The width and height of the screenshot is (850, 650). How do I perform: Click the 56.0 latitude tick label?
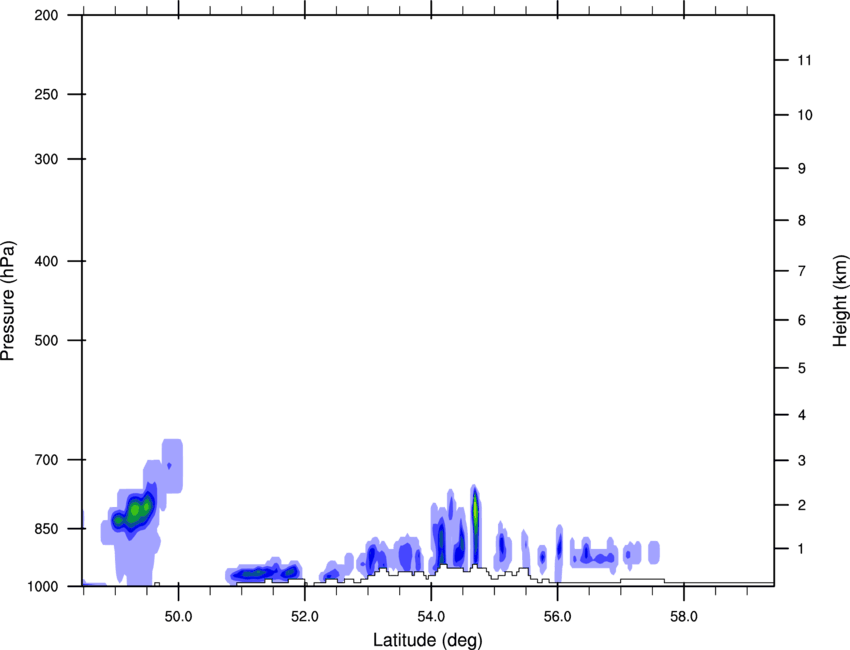[x=558, y=617]
